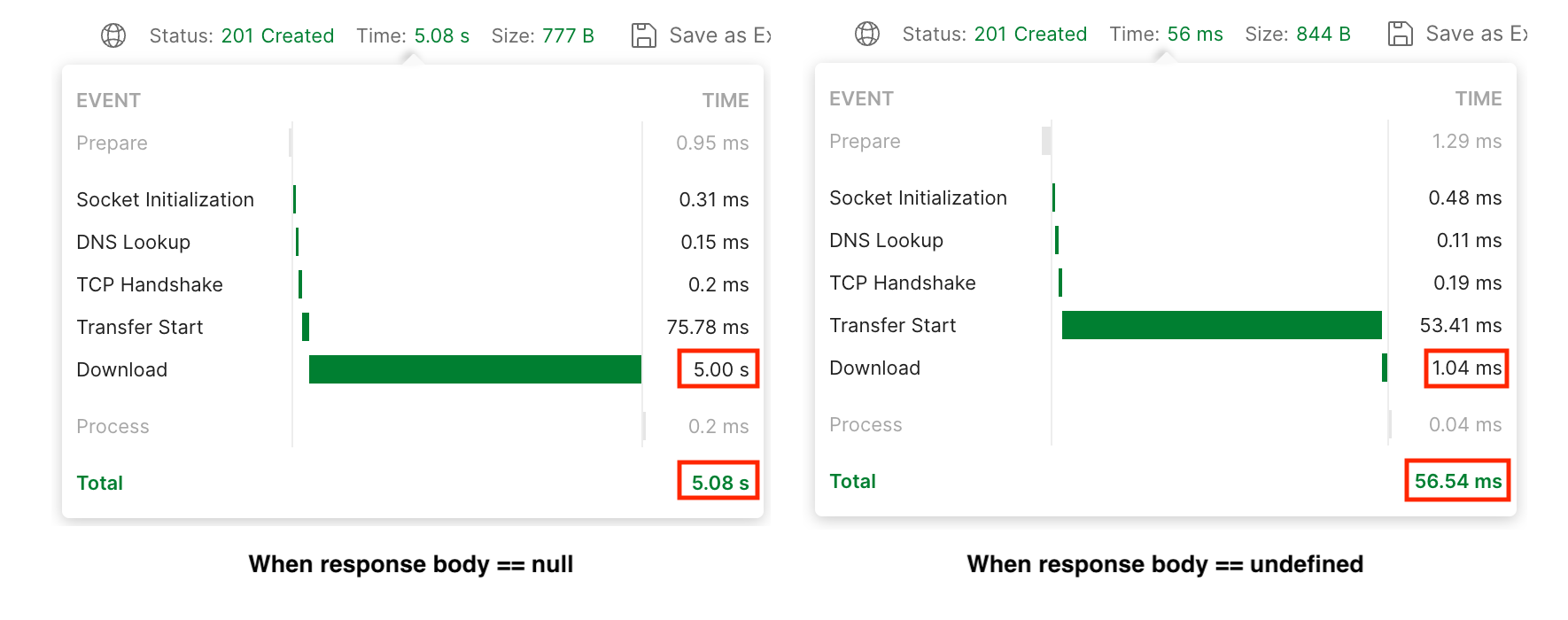Click the 777 B response size
1568x620 pixels.
click(568, 35)
